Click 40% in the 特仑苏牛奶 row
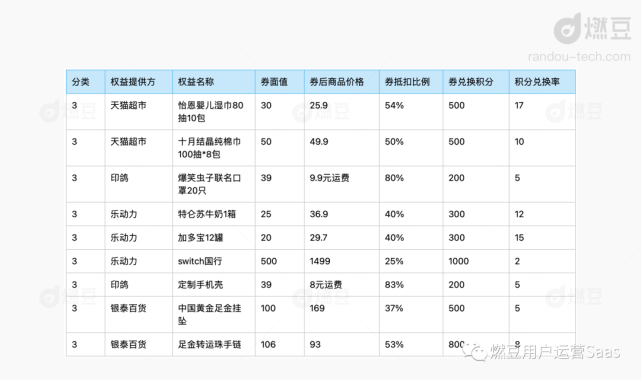Screen dimensions: 641x380 394,214
